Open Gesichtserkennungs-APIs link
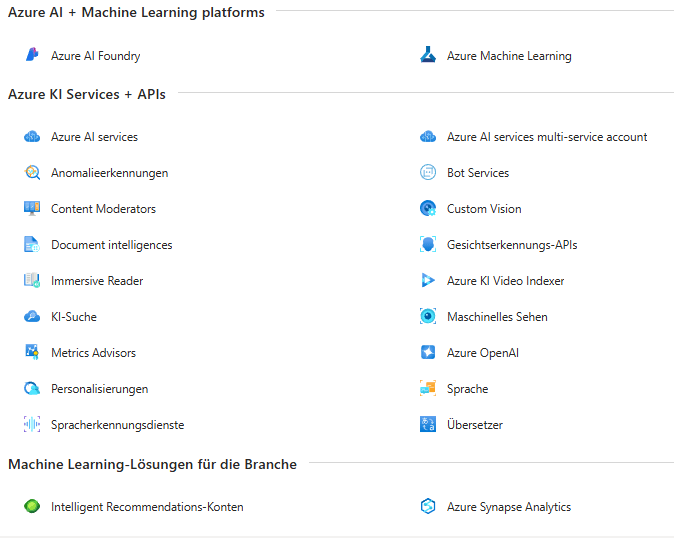Image resolution: width=674 pixels, height=545 pixels. coord(511,245)
